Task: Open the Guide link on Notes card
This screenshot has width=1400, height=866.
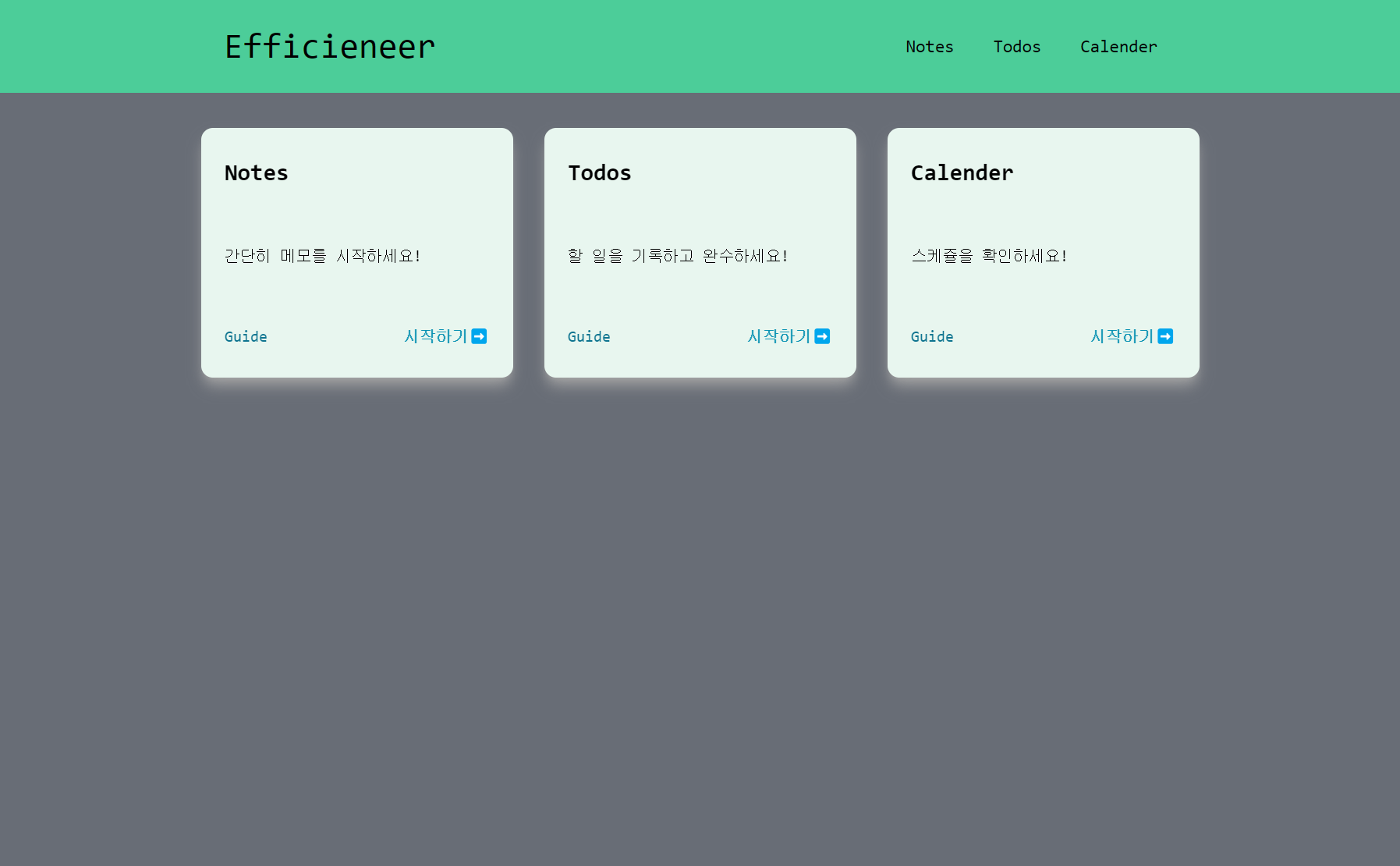Action: (246, 336)
